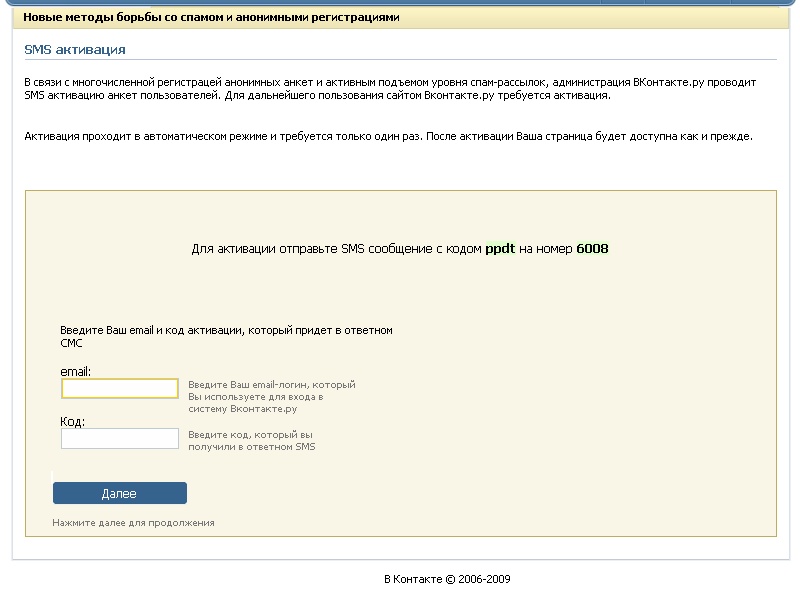Click the 'Код:' label

pos(72,421)
